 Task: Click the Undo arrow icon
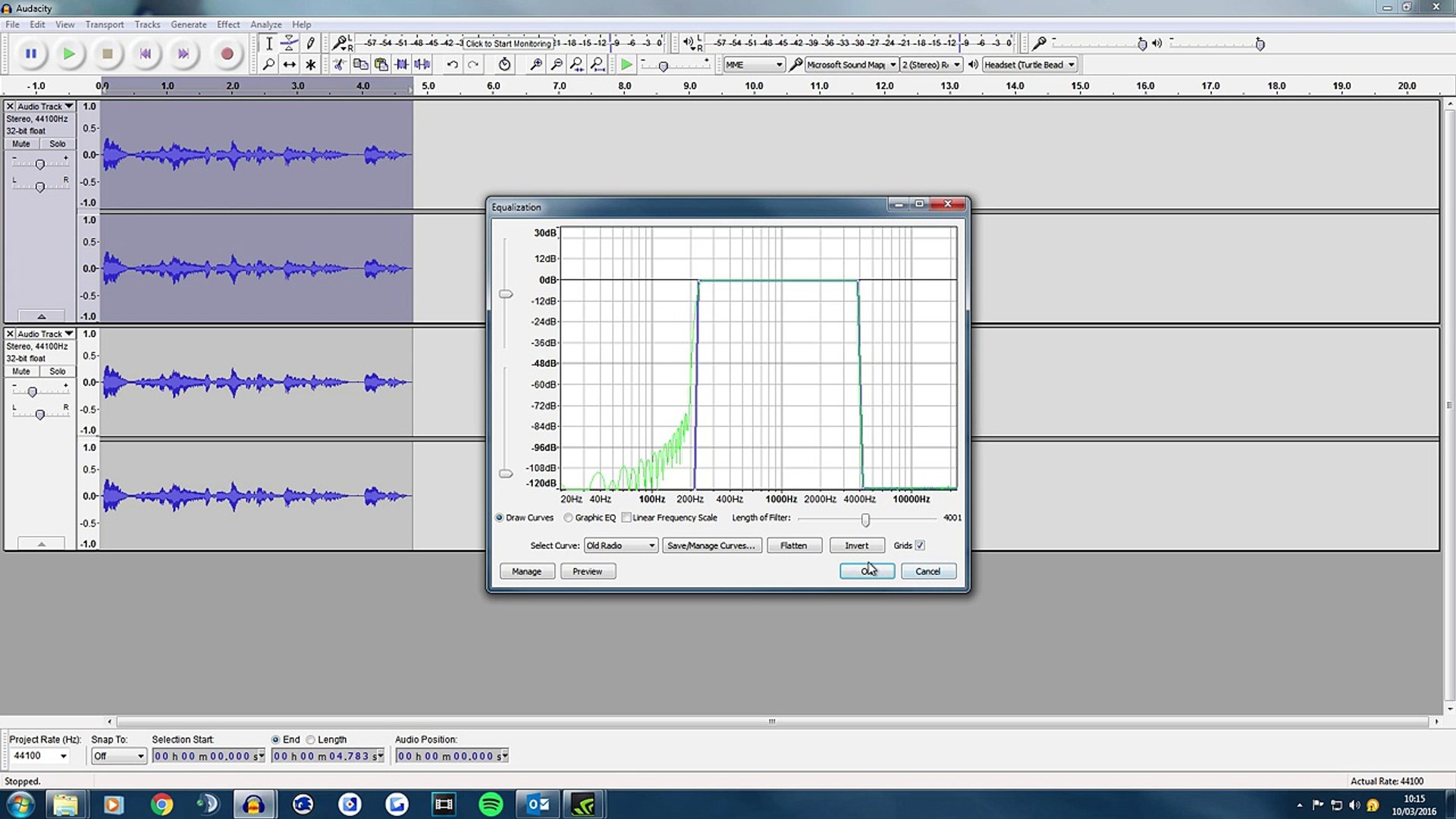point(452,64)
